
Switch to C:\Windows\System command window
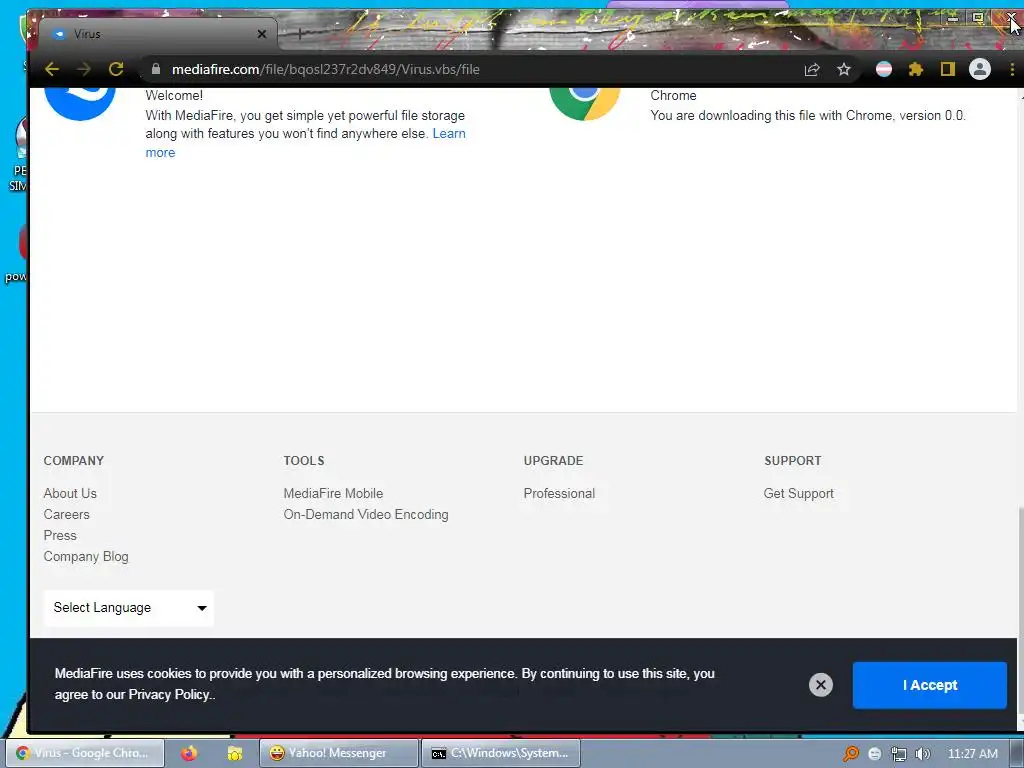(x=501, y=753)
